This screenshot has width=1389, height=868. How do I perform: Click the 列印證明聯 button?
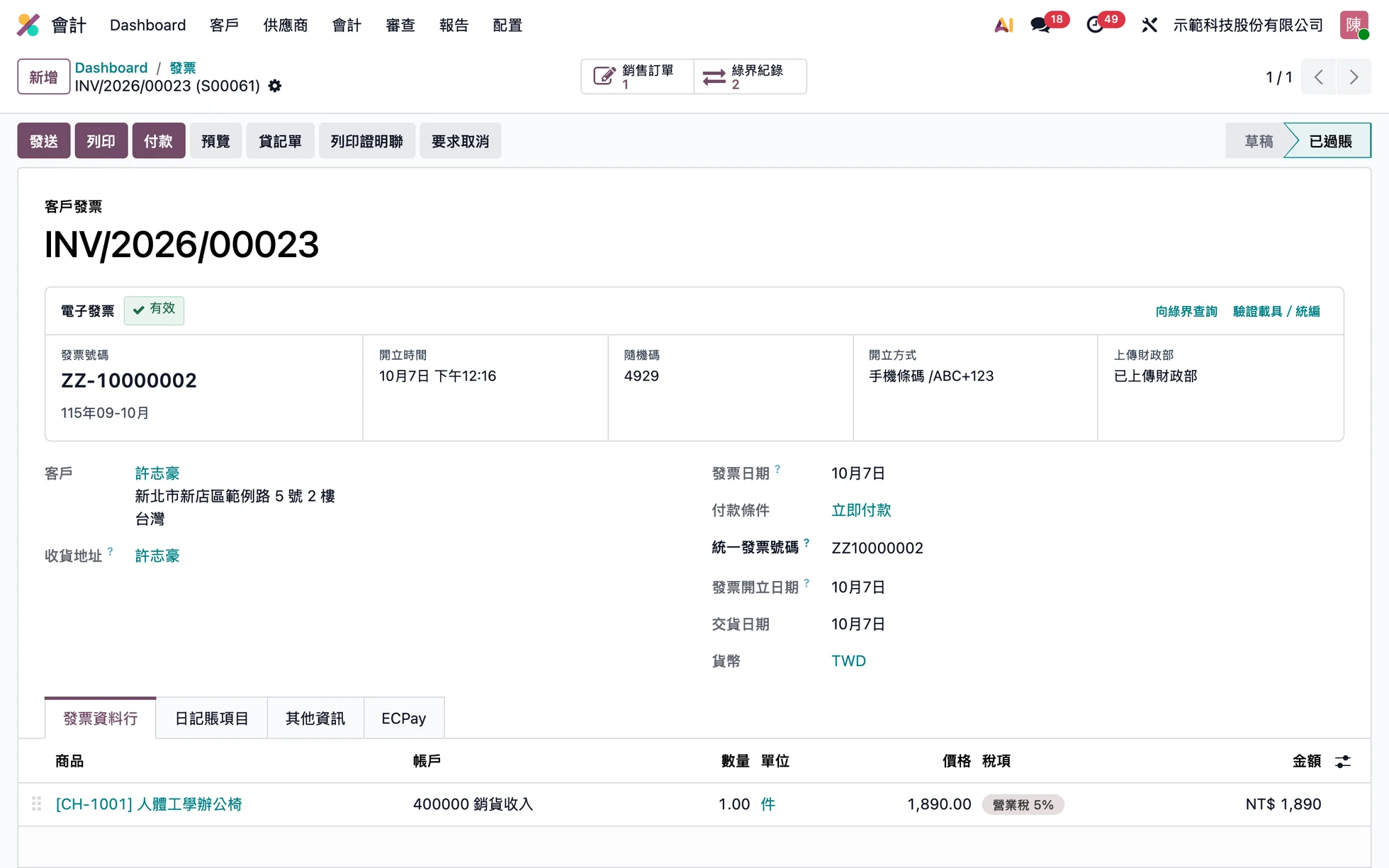coord(366,141)
